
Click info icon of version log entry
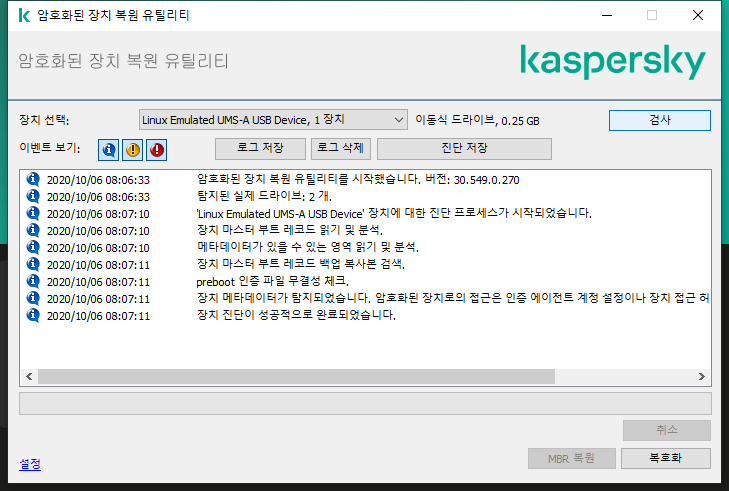pyautogui.click(x=33, y=179)
